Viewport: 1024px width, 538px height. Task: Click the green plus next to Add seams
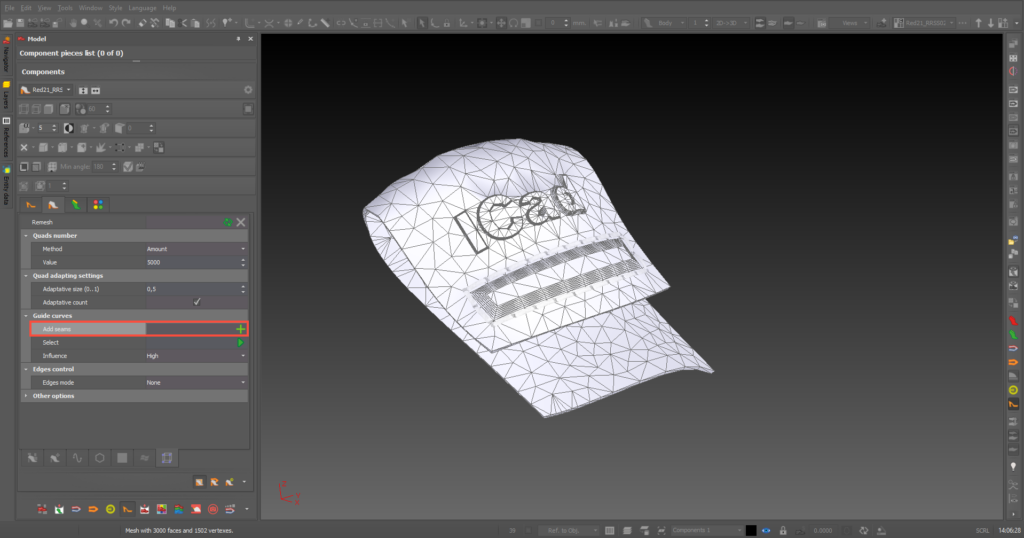click(240, 329)
